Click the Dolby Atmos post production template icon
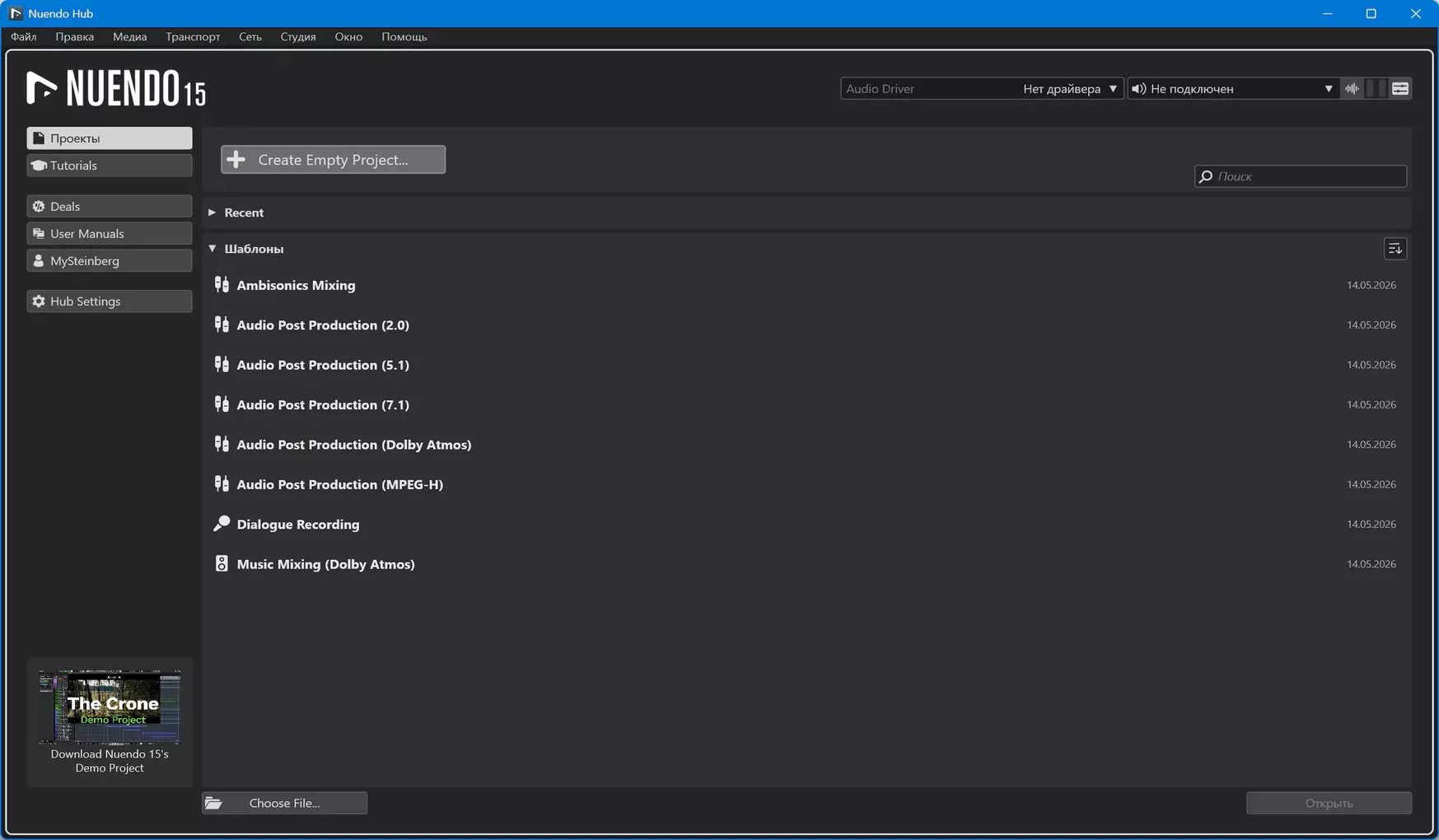Screen dimensions: 1439x840 [222, 444]
